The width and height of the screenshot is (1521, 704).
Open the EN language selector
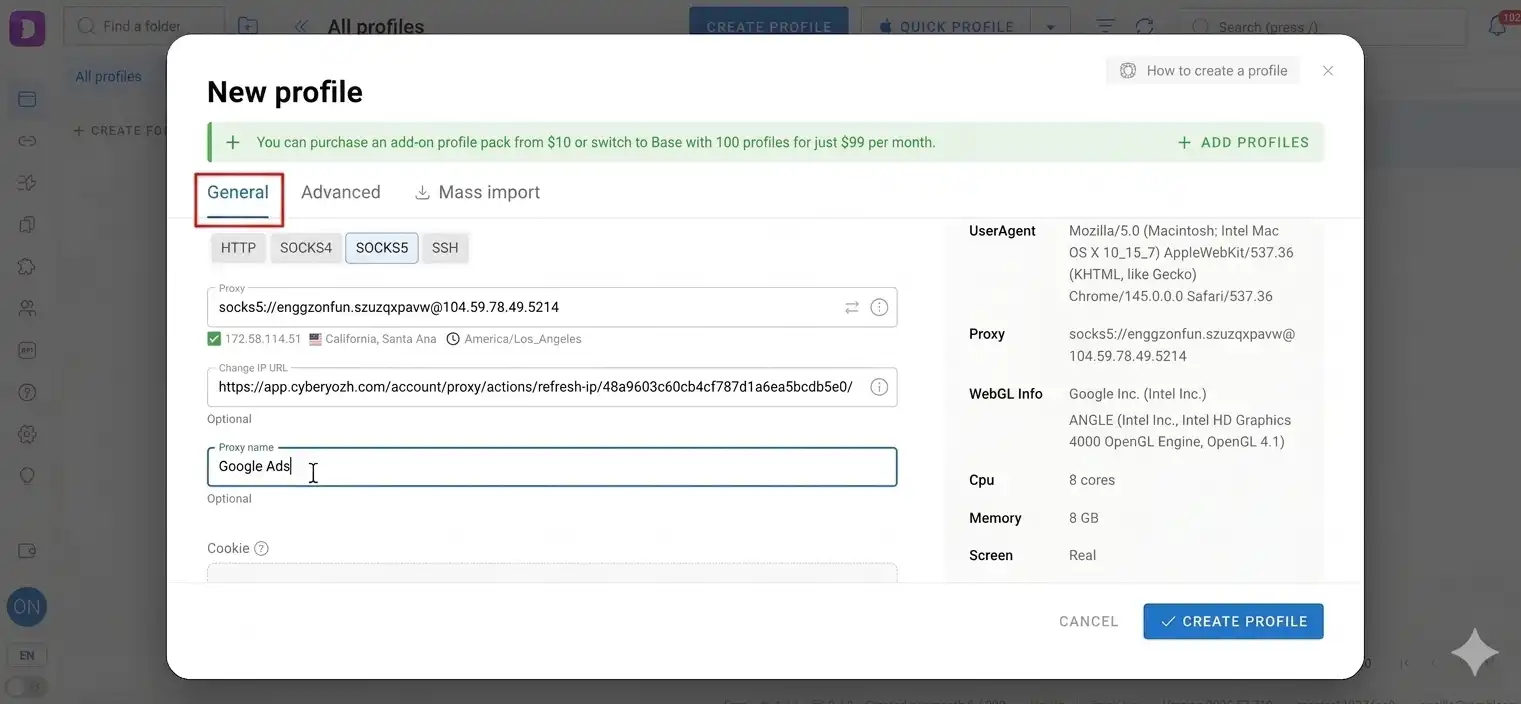tap(27, 656)
